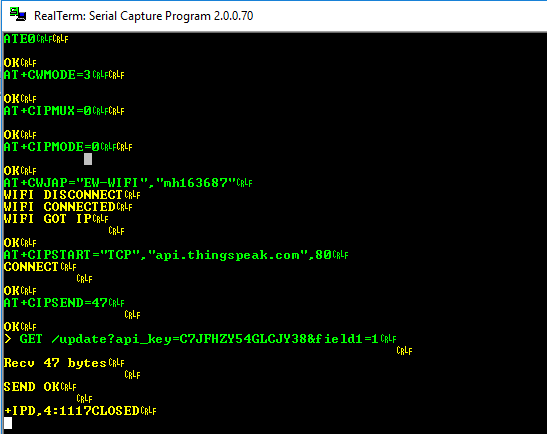The height and width of the screenshot is (434, 547).
Task: Click the window title "RealTerm: Serial Capture Program 2.0.0.70"
Action: coord(143,16)
